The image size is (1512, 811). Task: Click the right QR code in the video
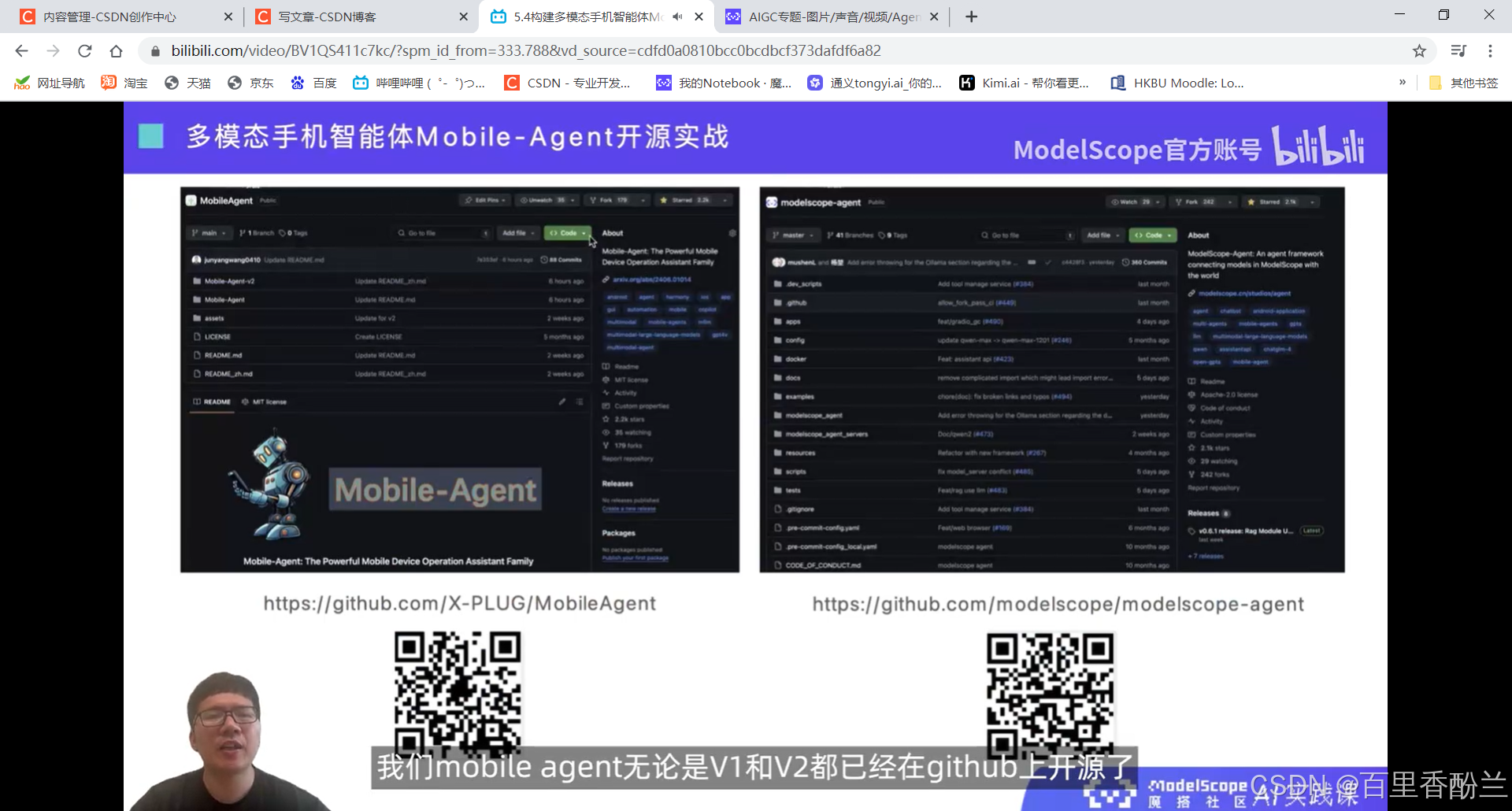coord(1050,694)
